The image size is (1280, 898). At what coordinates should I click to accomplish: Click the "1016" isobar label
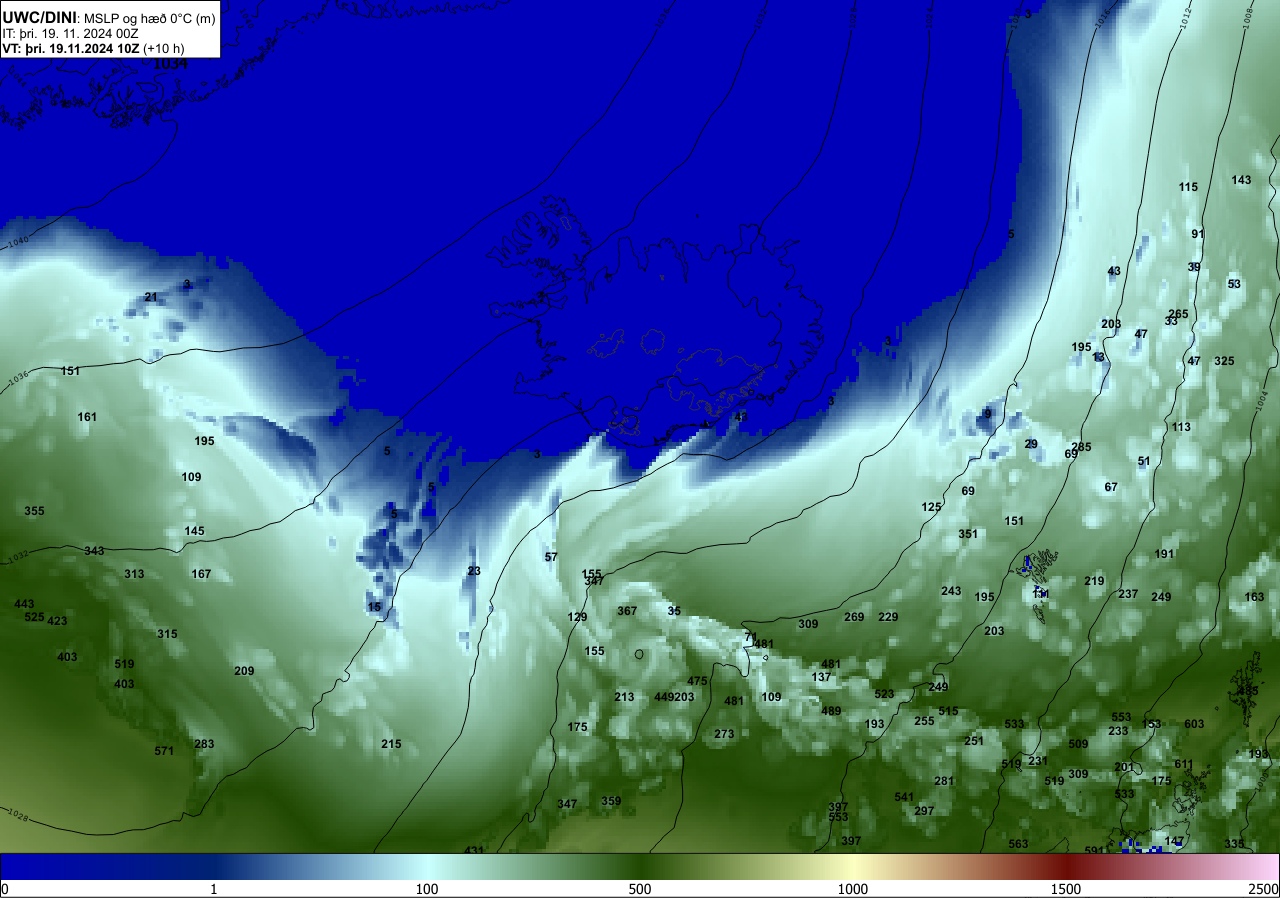(1102, 17)
